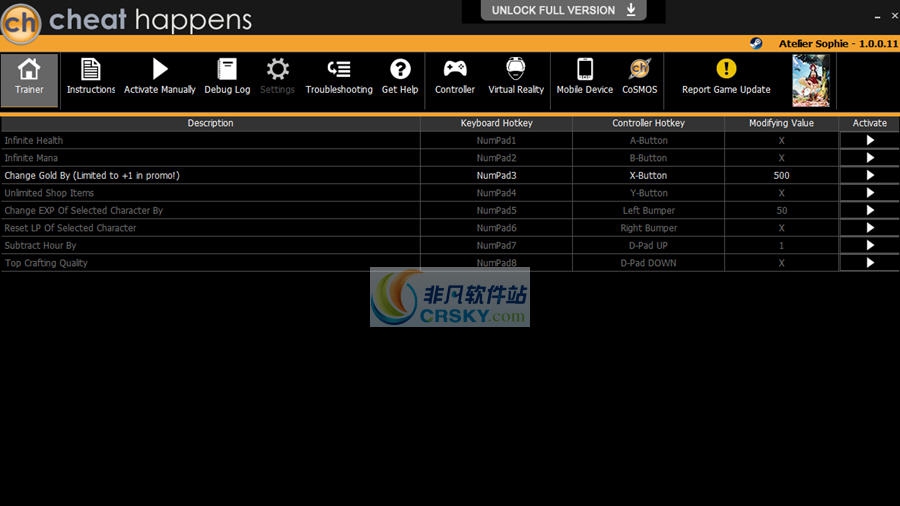This screenshot has height=506, width=900.
Task: Click the Cheat Happens ch logo
Action: [21, 23]
